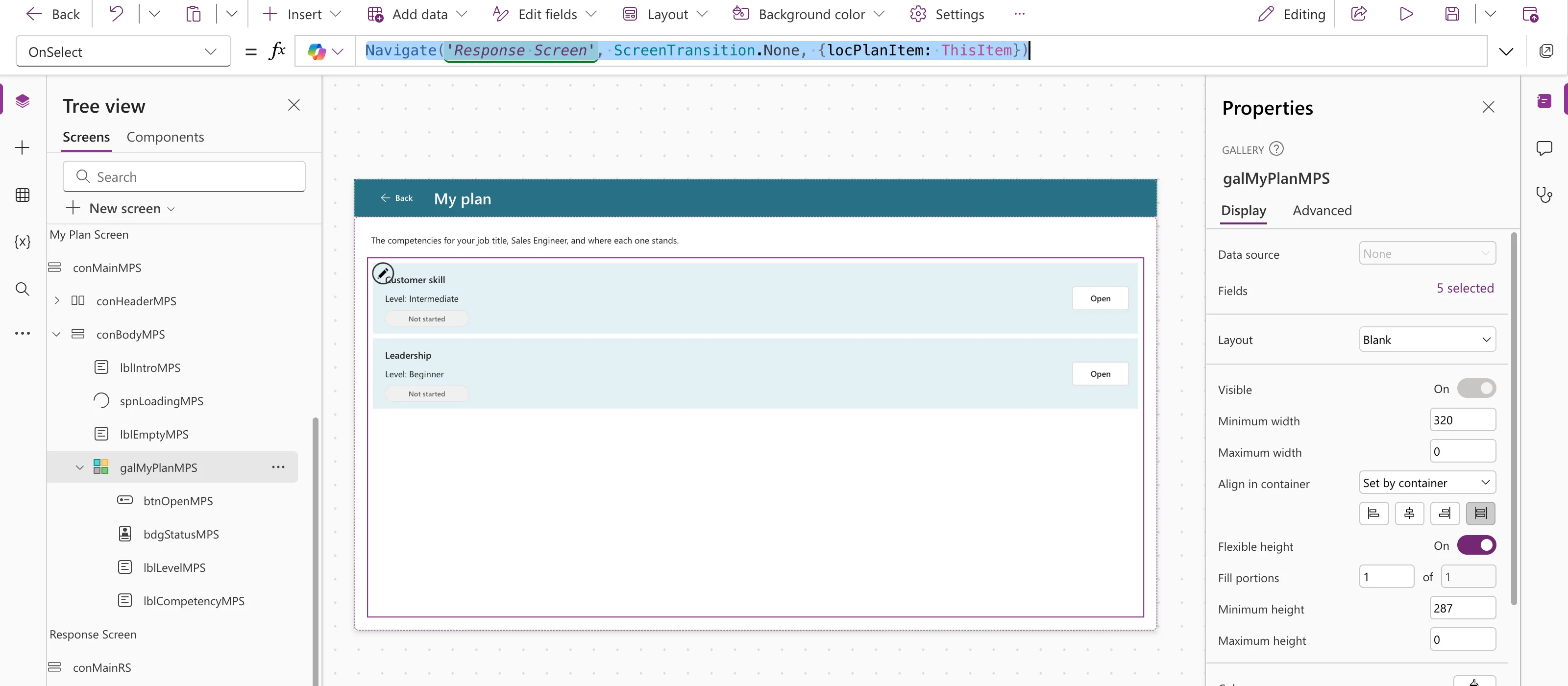Click the Search magnifier sidebar icon
The width and height of the screenshot is (1568, 686).
click(23, 289)
